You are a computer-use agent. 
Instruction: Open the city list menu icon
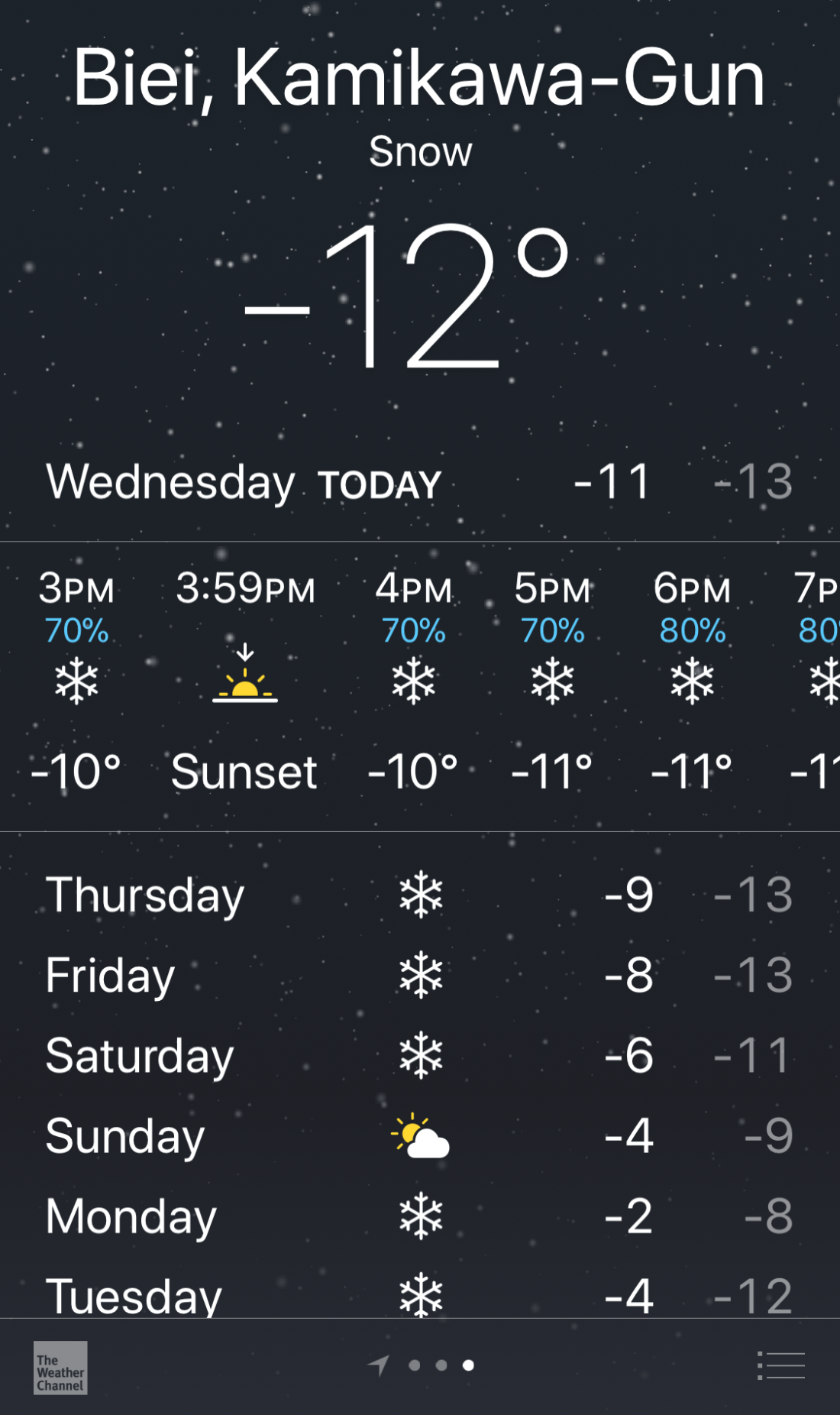click(781, 1365)
